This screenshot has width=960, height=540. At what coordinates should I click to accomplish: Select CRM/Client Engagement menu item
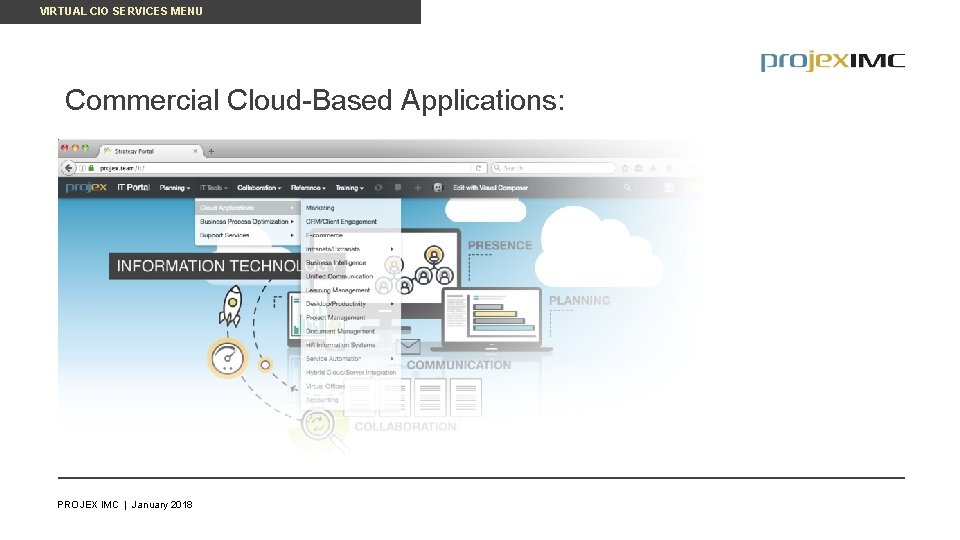[341, 222]
